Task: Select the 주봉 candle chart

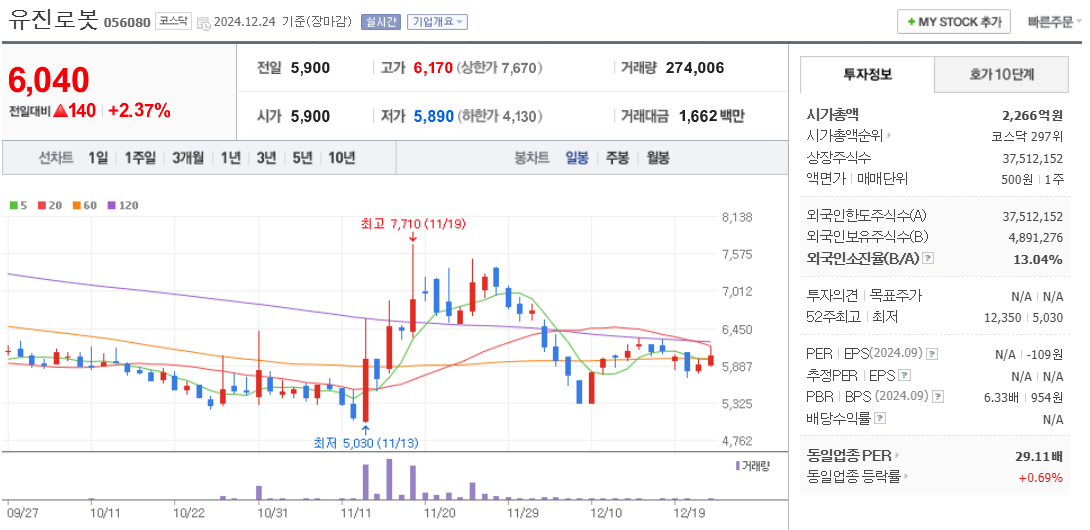Action: (x=617, y=158)
